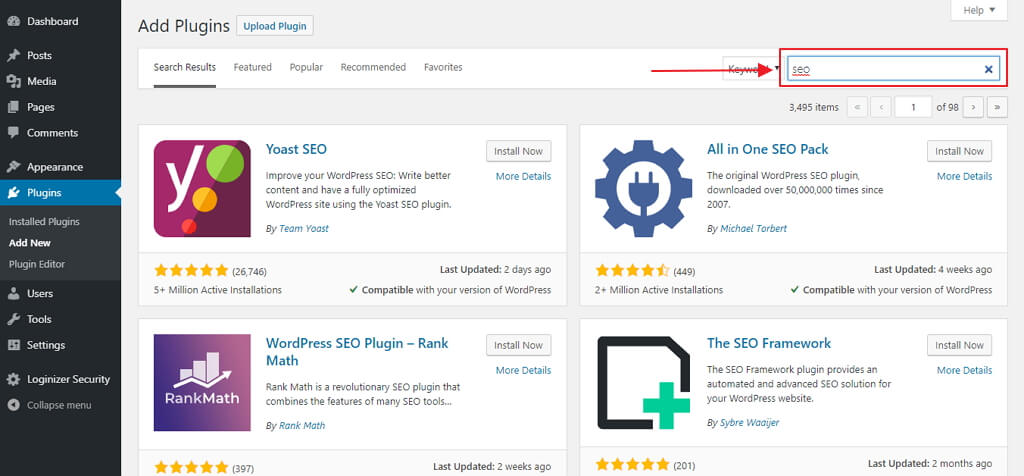1024x476 pixels.
Task: Open Plugin Editor submenu item
Action: tap(37, 264)
